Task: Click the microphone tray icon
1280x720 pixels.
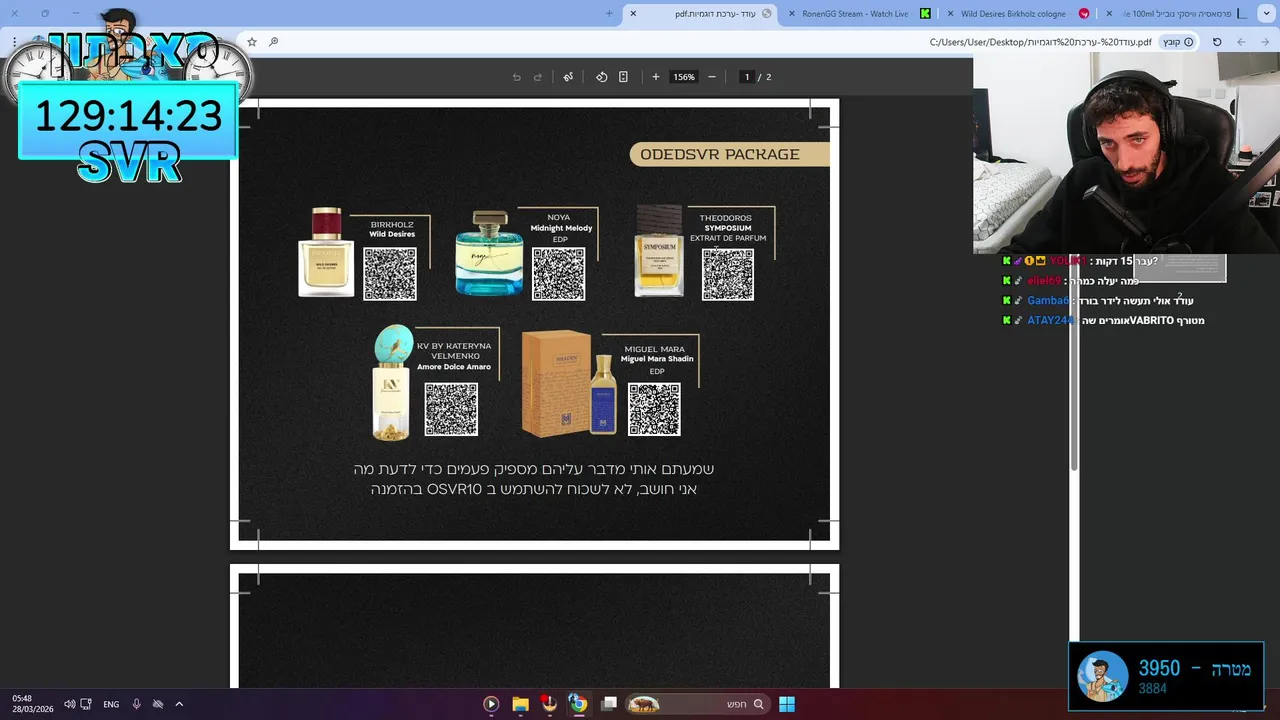Action: pos(136,704)
